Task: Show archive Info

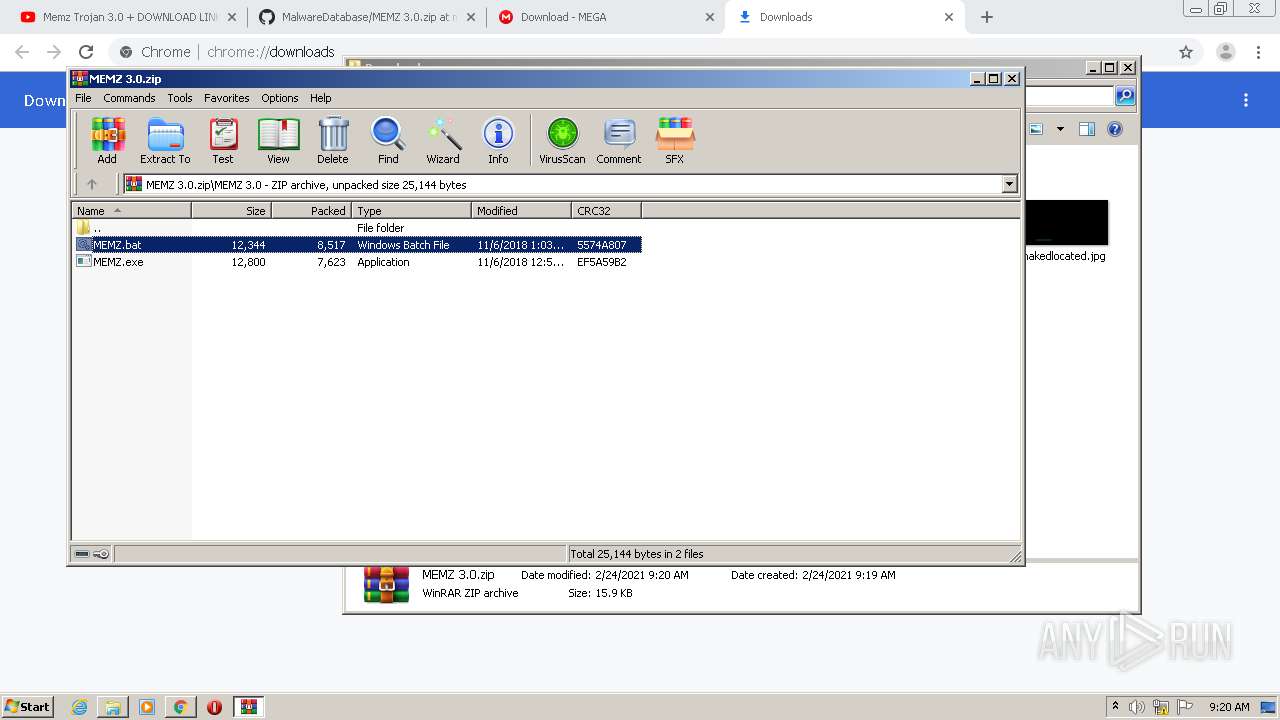Action: (x=498, y=140)
